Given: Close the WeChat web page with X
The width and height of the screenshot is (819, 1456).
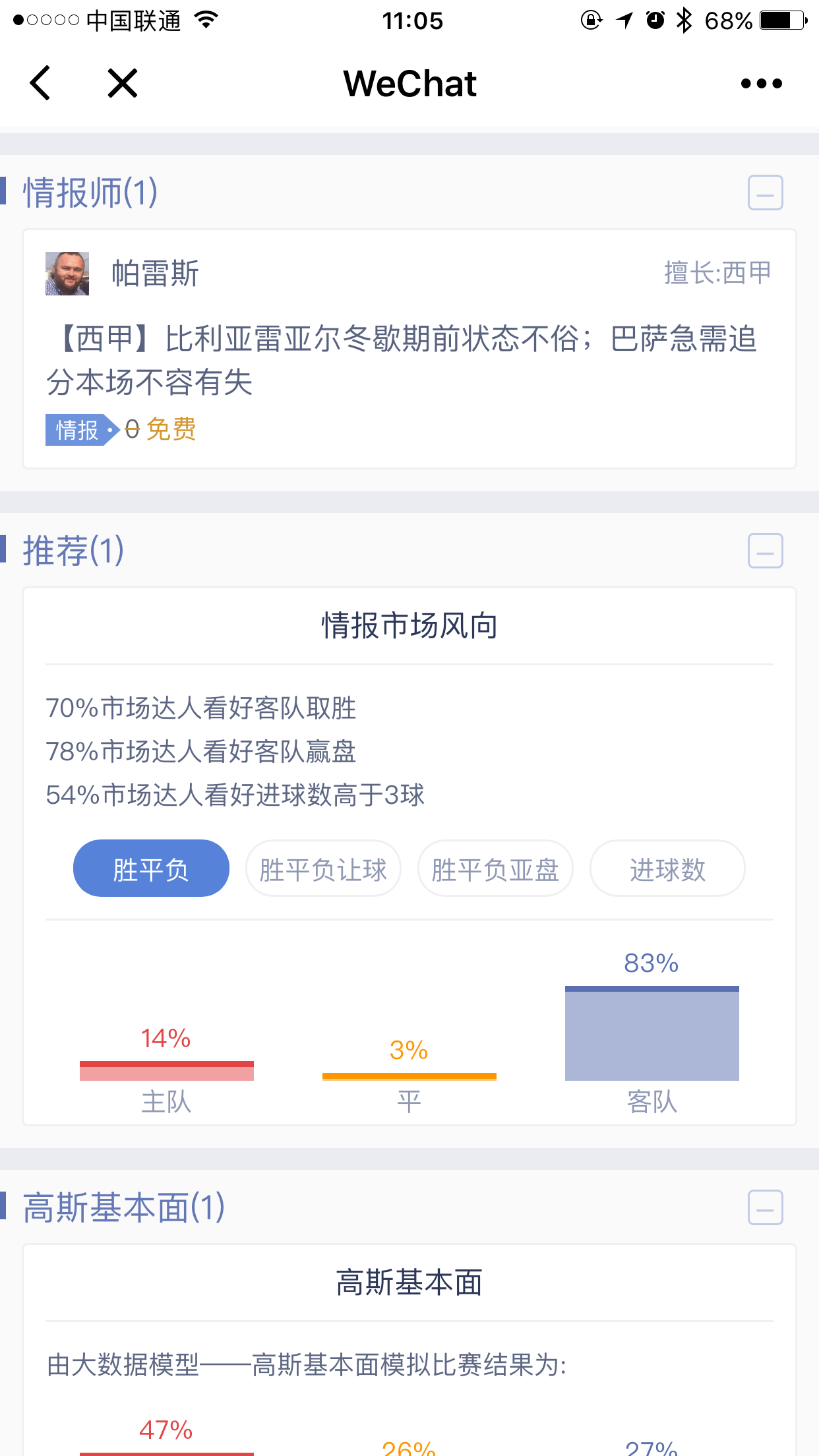Looking at the screenshot, I should (x=123, y=83).
